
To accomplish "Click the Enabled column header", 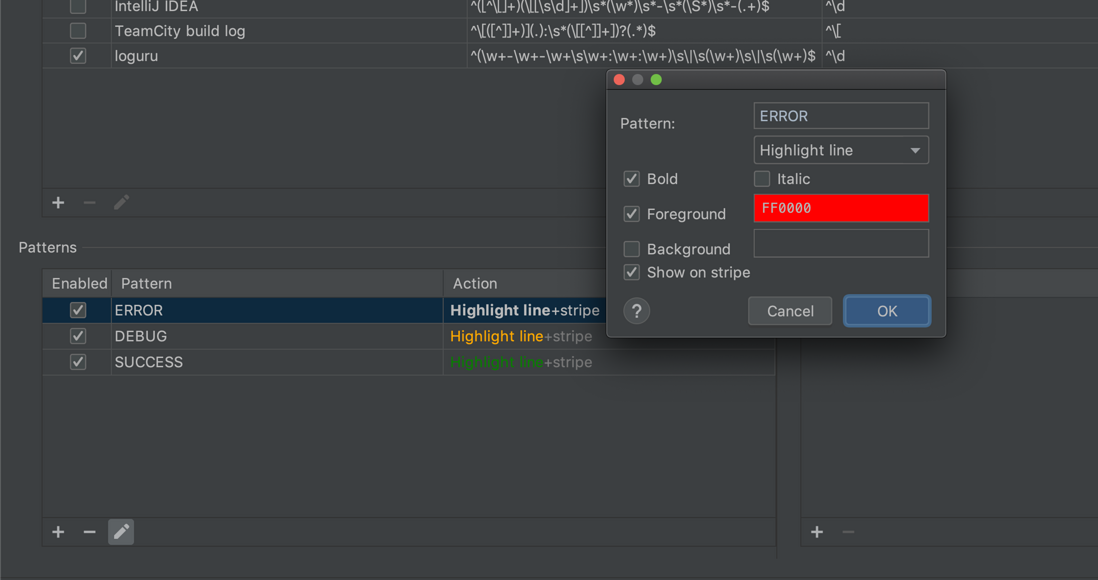I will point(79,284).
